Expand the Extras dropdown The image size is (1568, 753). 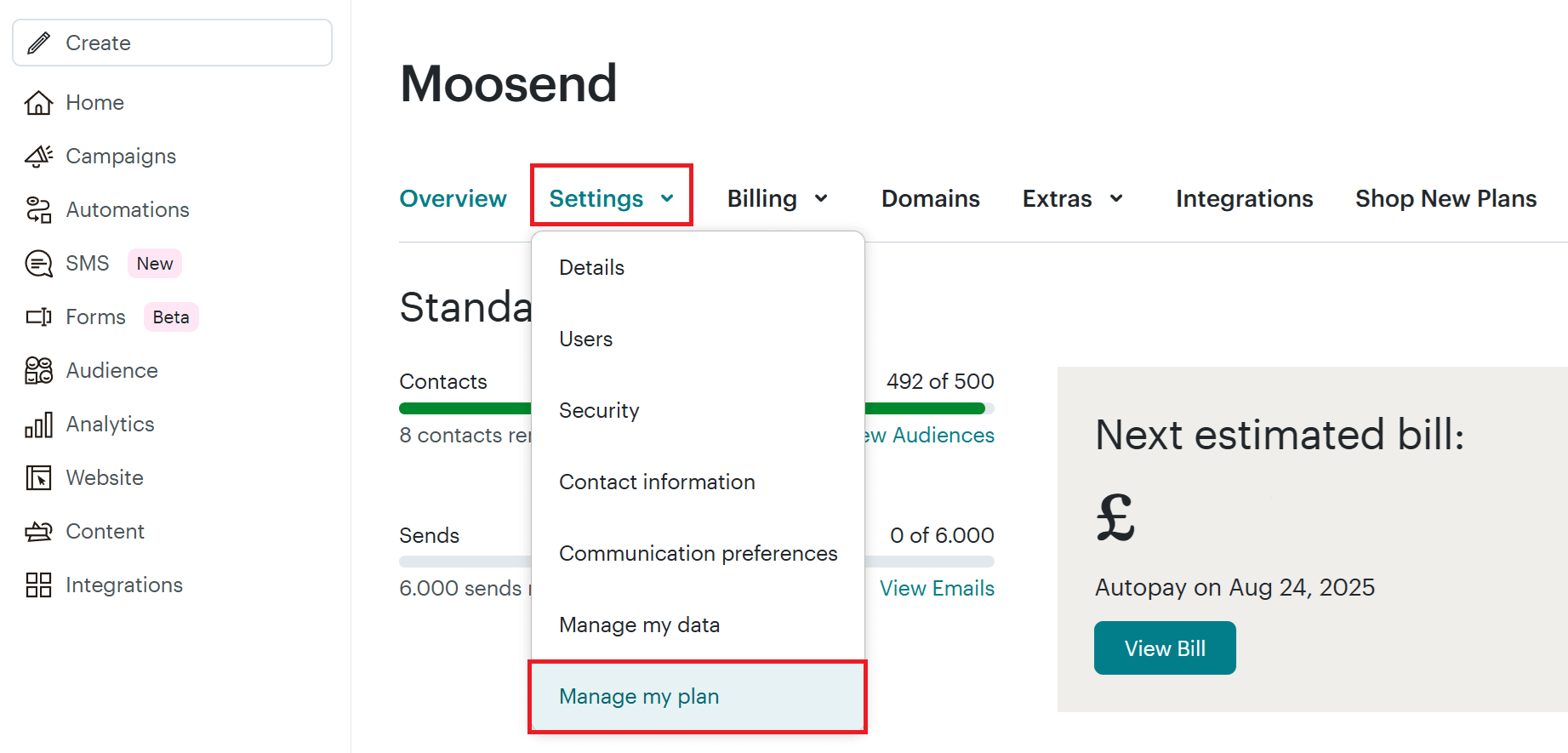pyautogui.click(x=1072, y=198)
